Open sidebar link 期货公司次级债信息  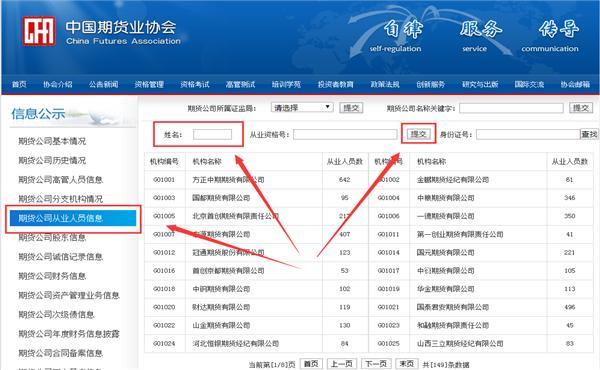[56, 315]
